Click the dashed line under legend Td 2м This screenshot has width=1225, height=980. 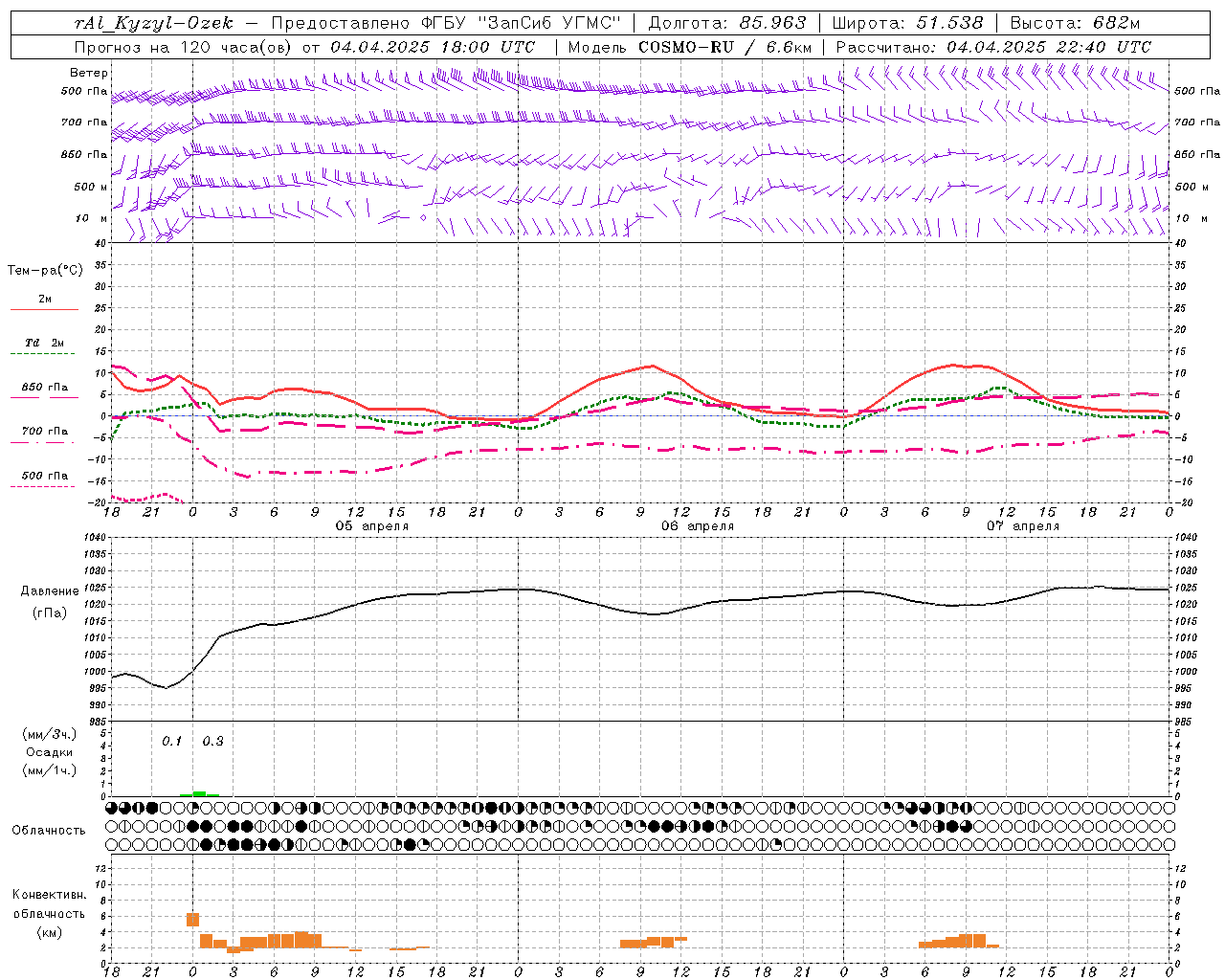[42, 354]
